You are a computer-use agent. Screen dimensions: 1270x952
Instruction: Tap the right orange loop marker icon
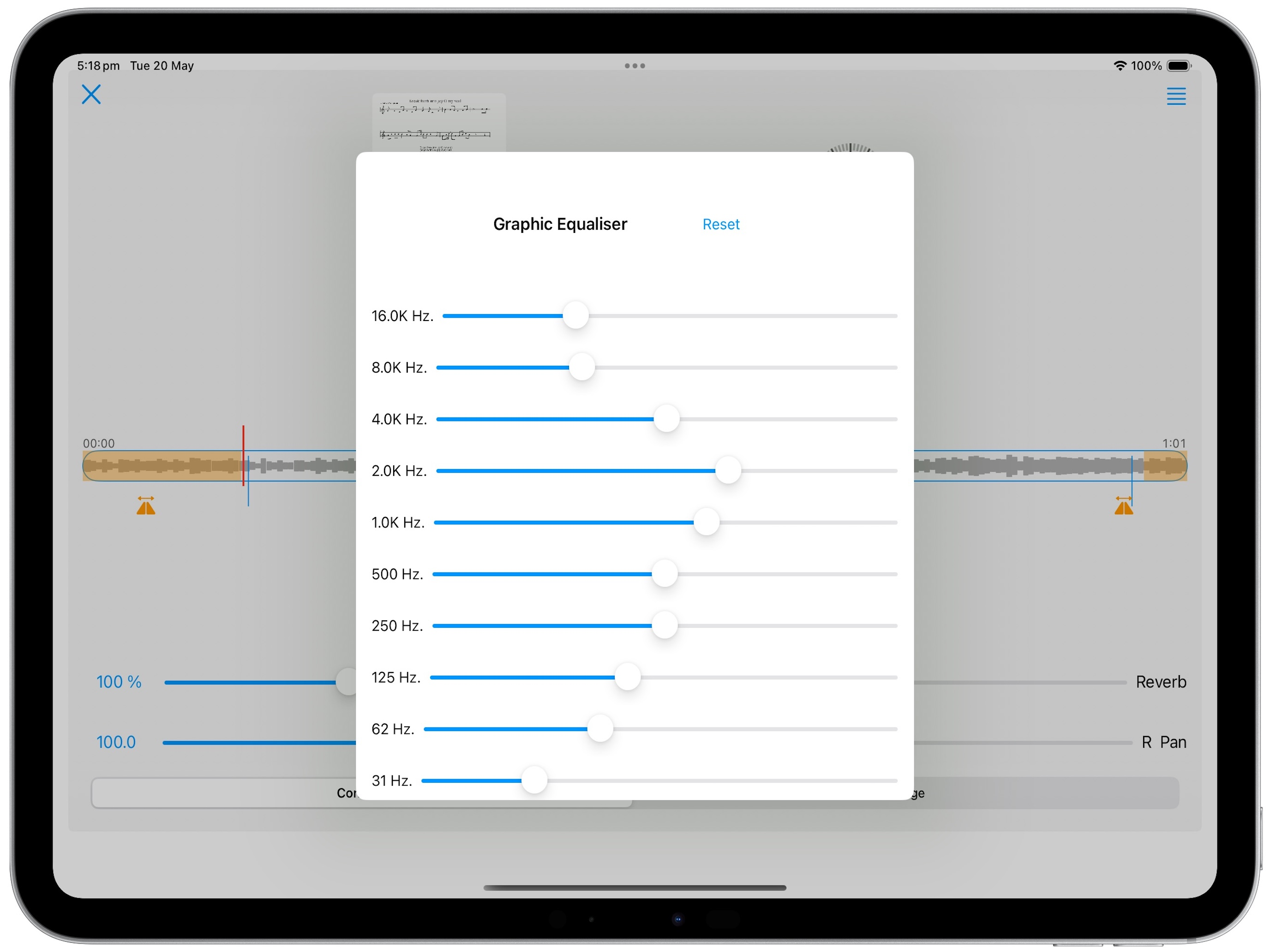pyautogui.click(x=1124, y=506)
